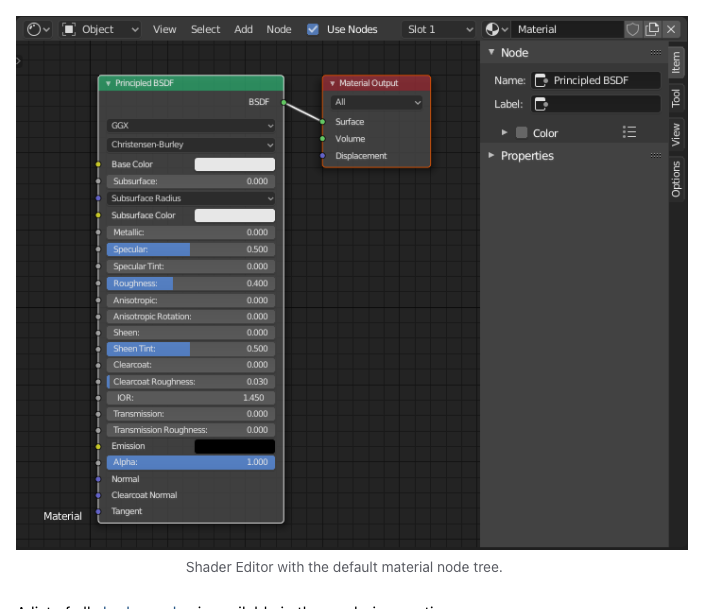Click the Alpha input socket

tap(98, 463)
